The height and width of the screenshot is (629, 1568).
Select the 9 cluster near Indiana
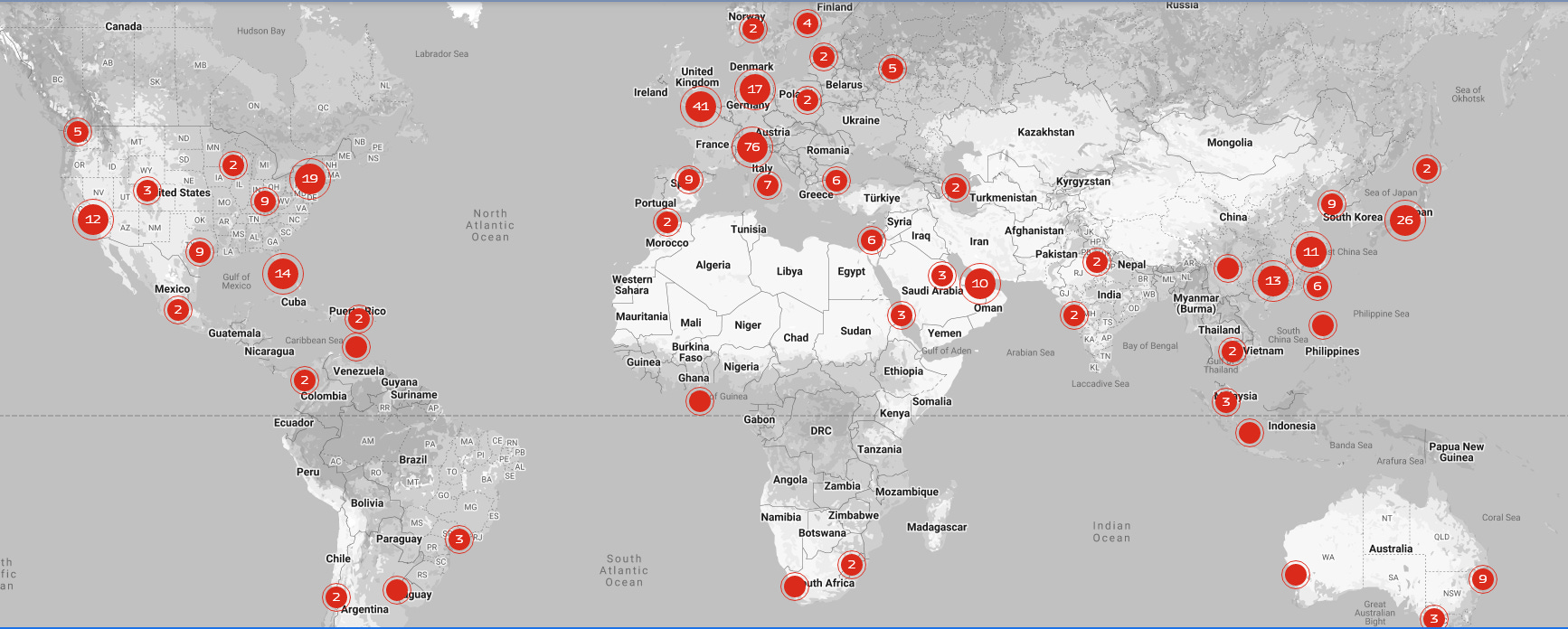coord(265,201)
